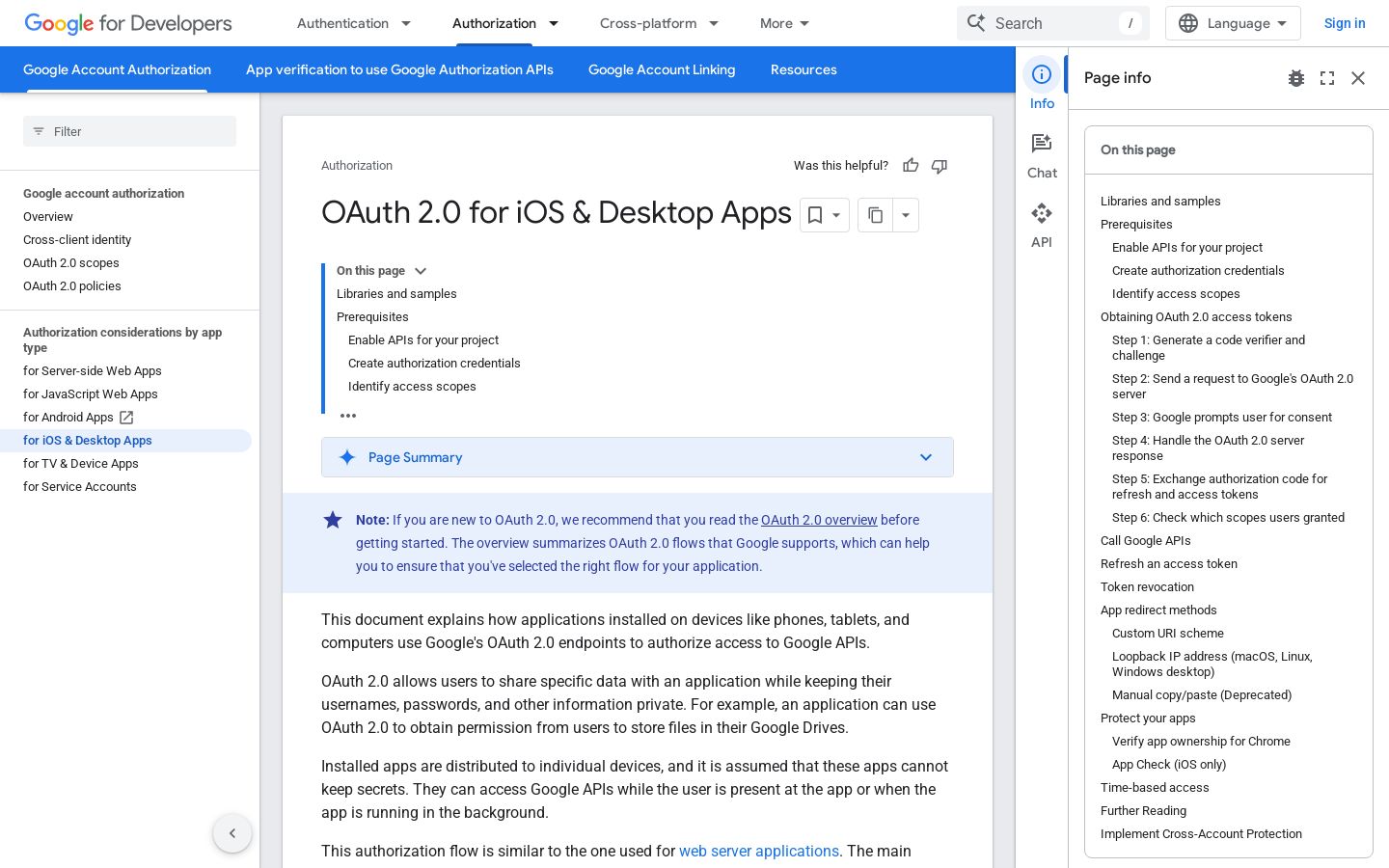The height and width of the screenshot is (868, 1389).
Task: Click the external link icon beside Android Apps
Action: [x=126, y=418]
